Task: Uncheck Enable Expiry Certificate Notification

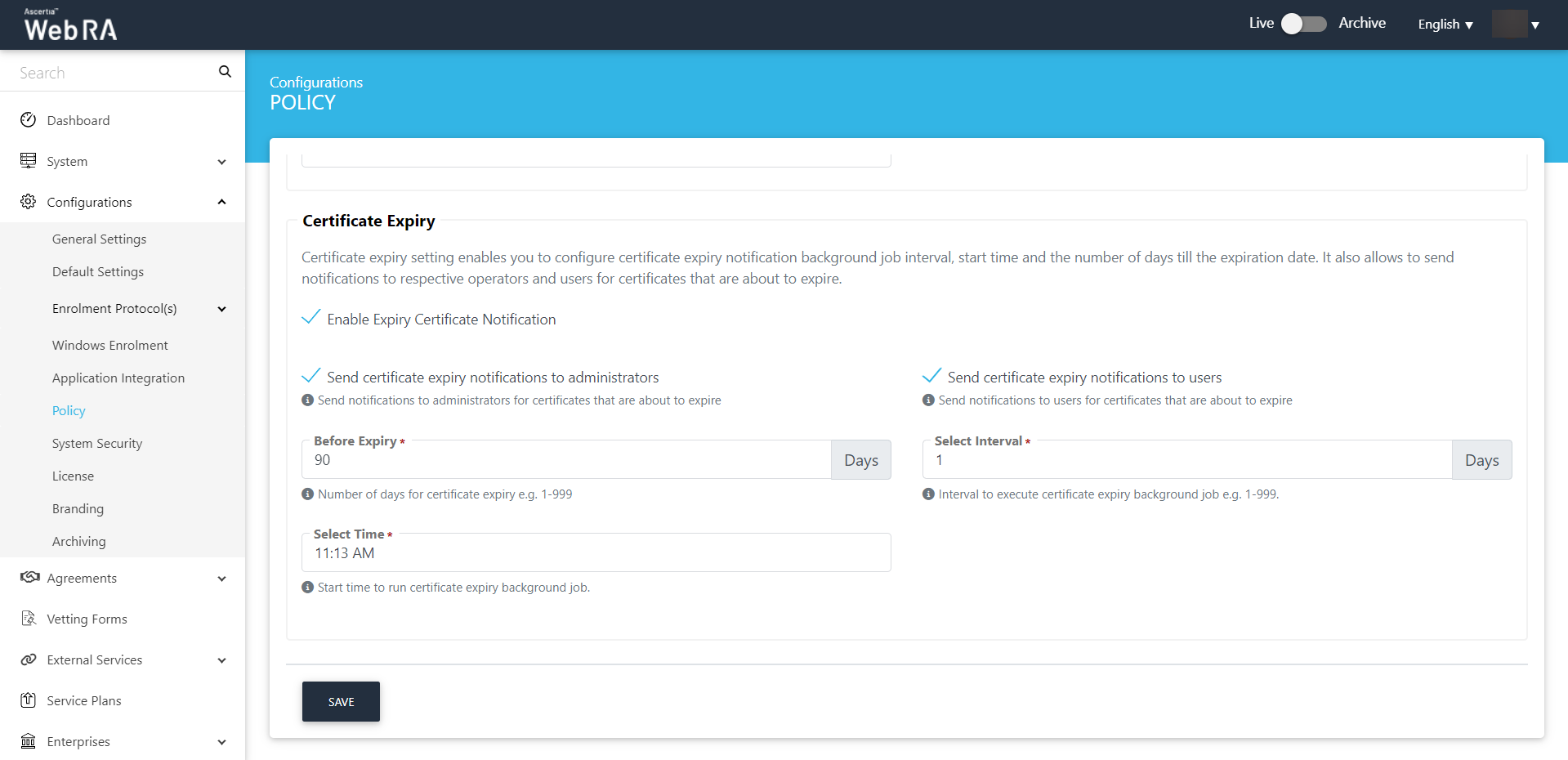Action: tap(311, 318)
